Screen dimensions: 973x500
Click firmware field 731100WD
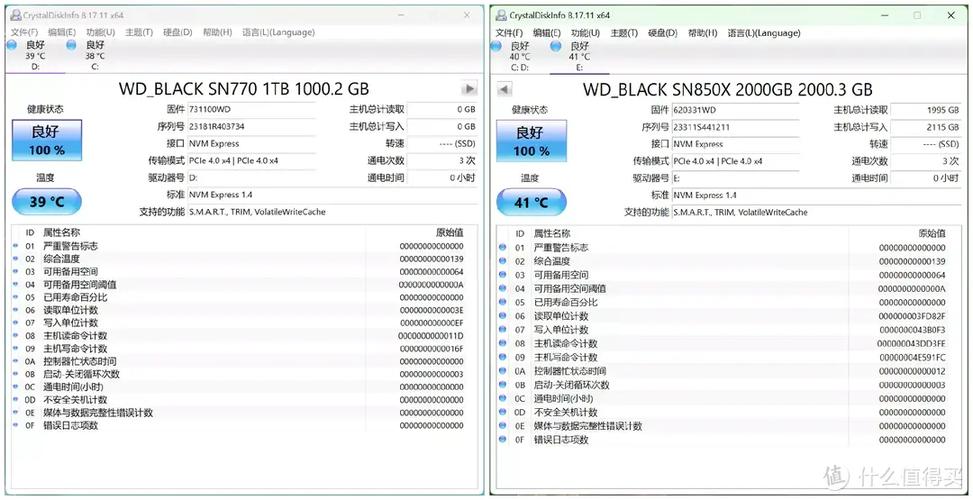(251, 109)
